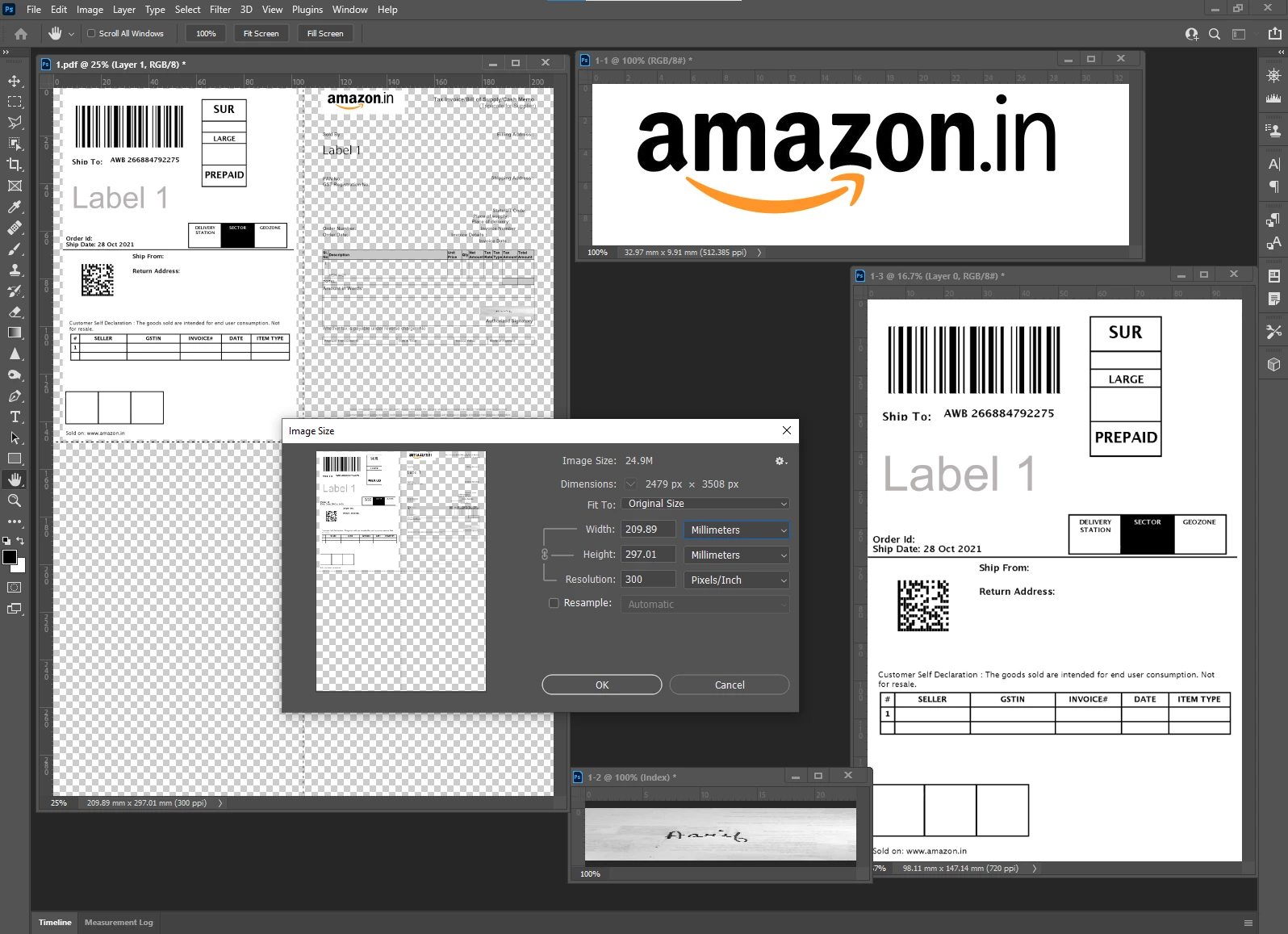Open the Plugins menu
The width and height of the screenshot is (1288, 934).
[307, 10]
